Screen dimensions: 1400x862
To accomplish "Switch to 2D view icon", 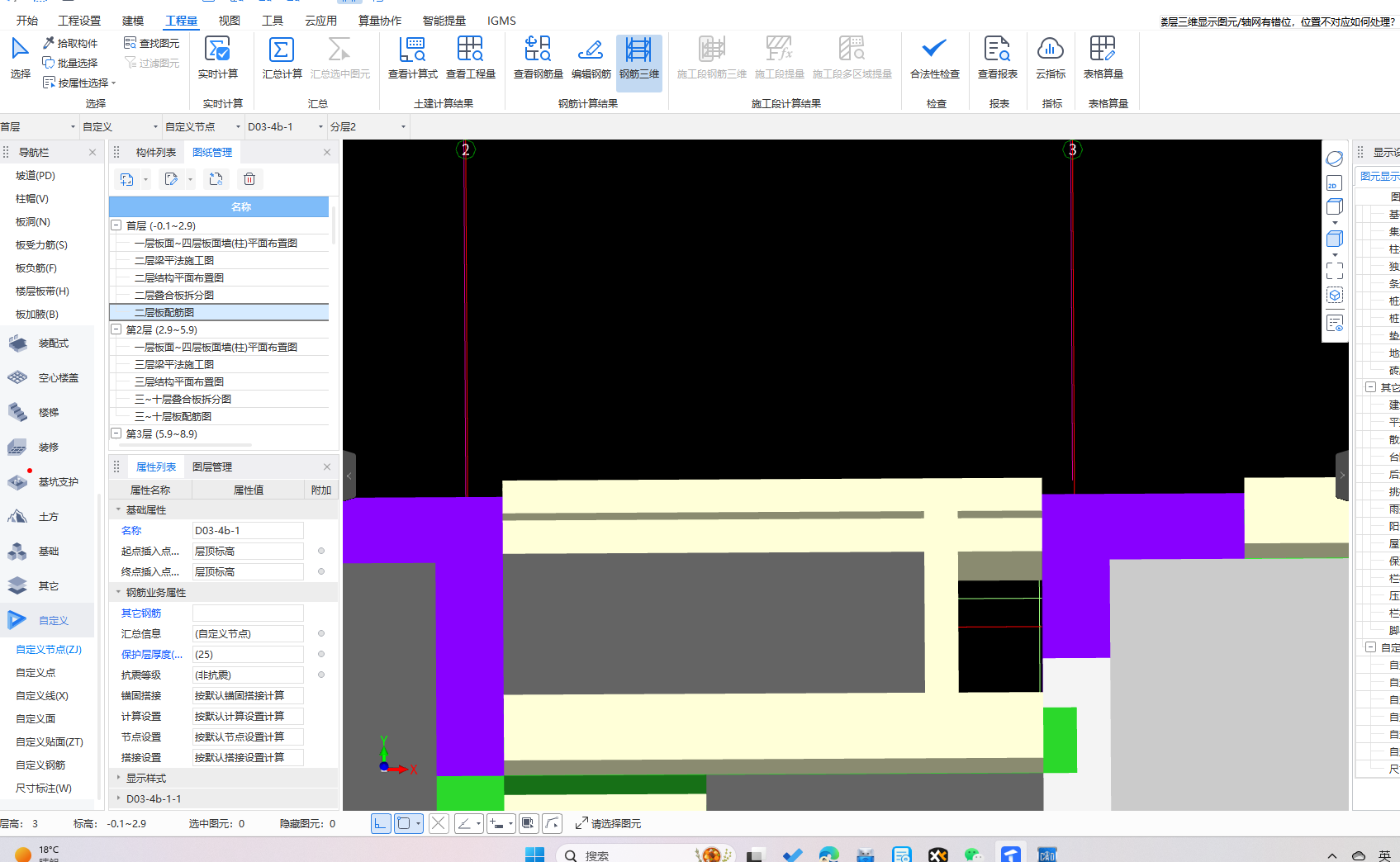I will tap(1334, 183).
